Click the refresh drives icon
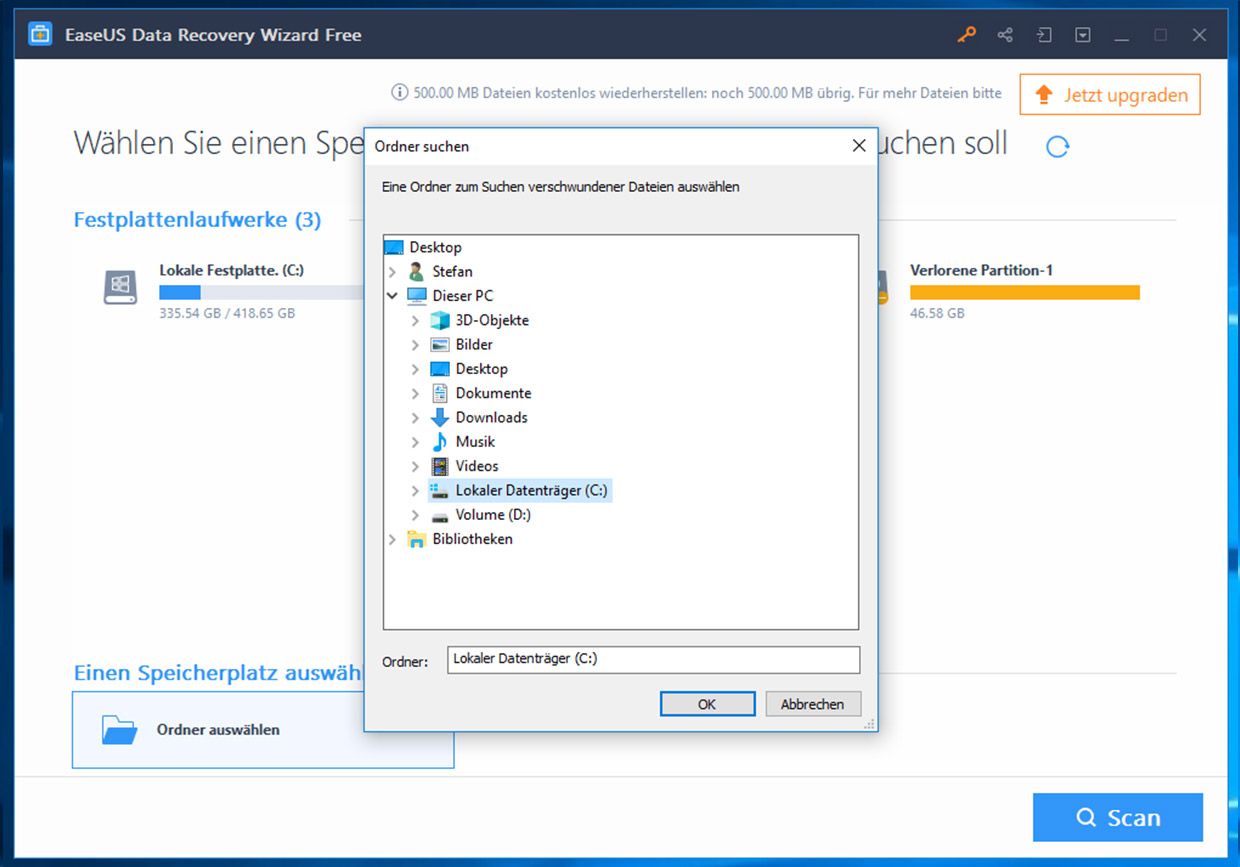The height and width of the screenshot is (867, 1240). 1057,147
